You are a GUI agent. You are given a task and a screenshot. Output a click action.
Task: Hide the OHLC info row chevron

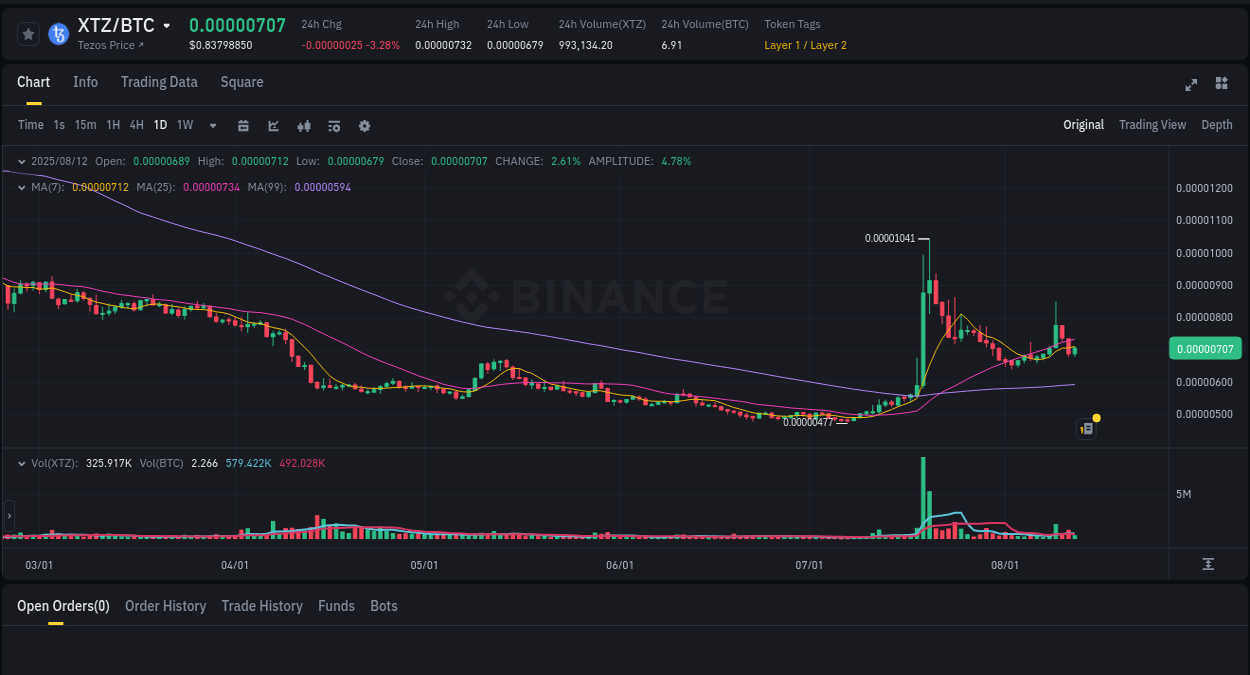point(20,161)
